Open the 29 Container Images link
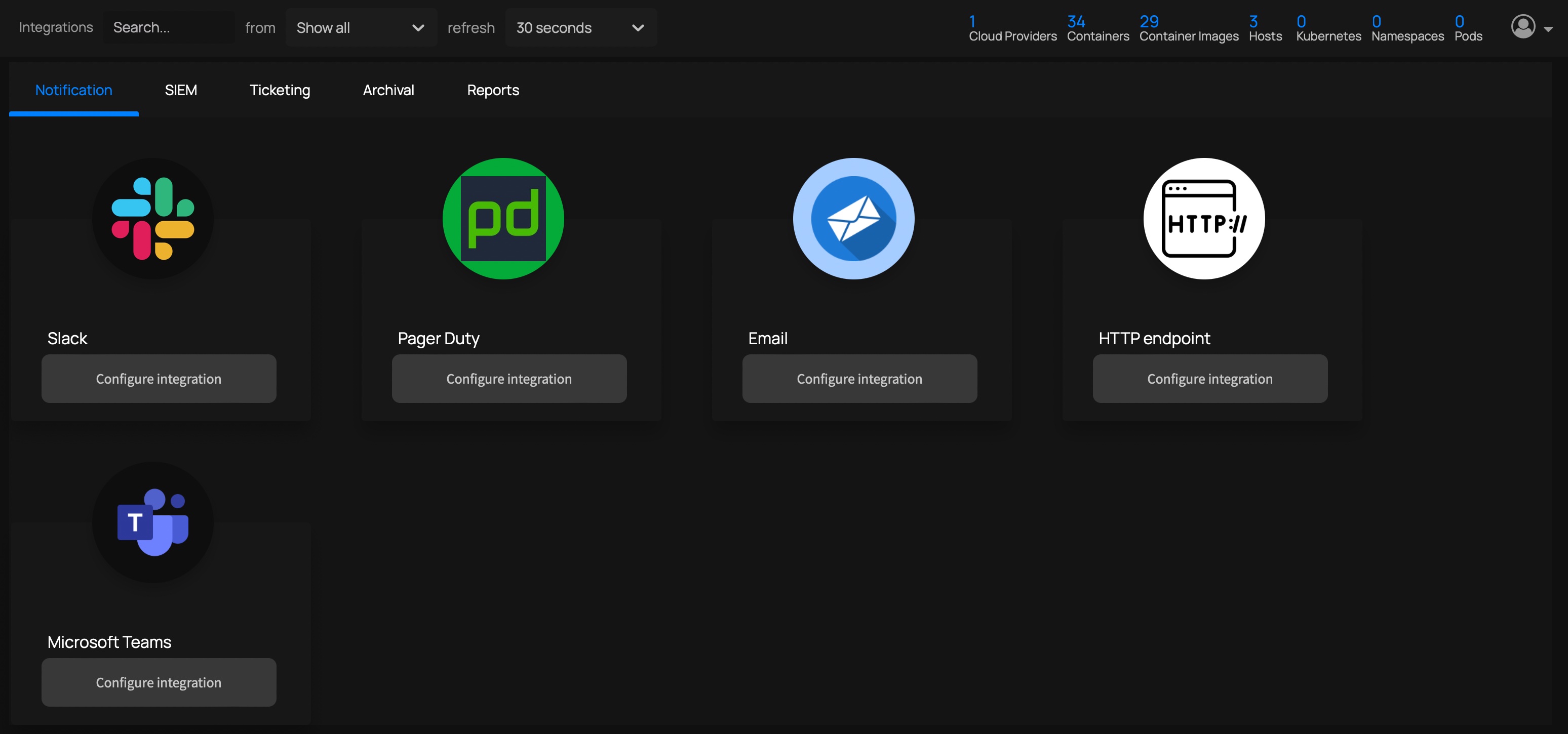1568x734 pixels. [x=1189, y=29]
